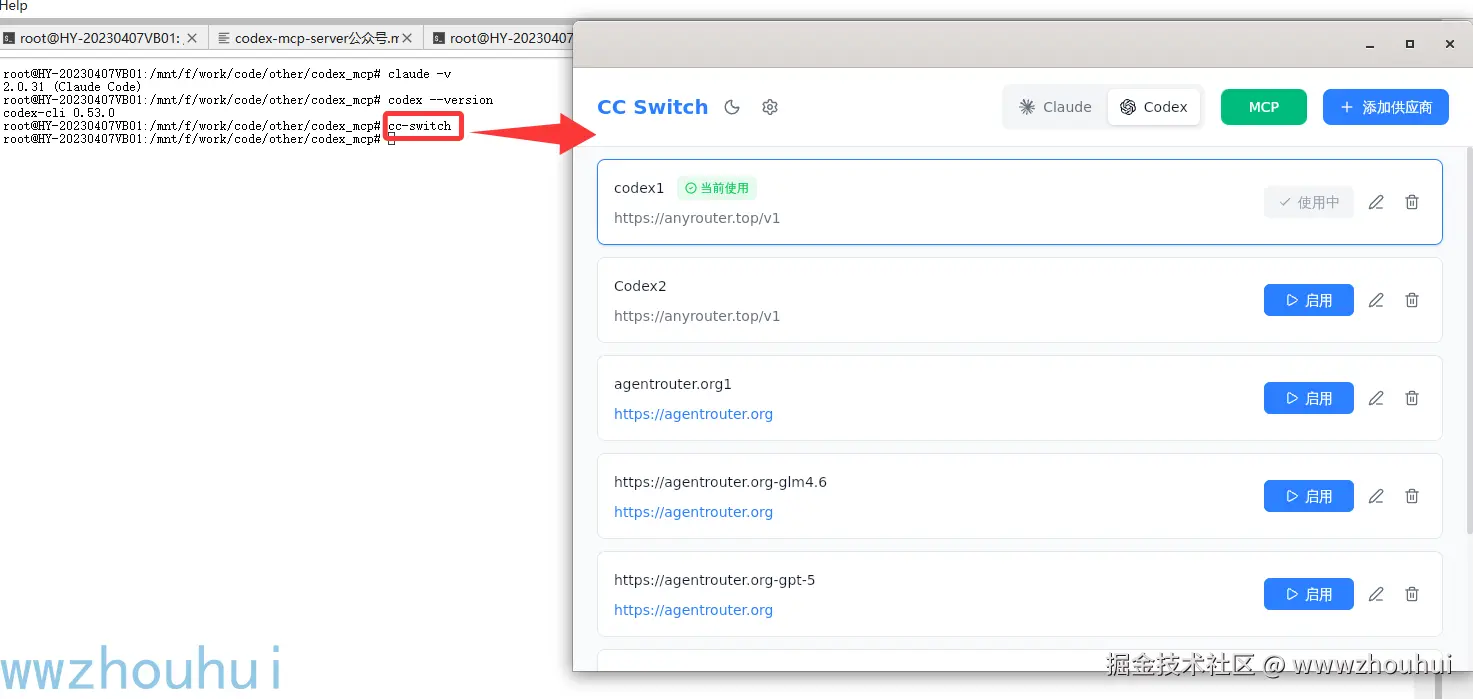Enable the Codex2 provider
Screen dimensions: 1473x699
tap(1309, 300)
